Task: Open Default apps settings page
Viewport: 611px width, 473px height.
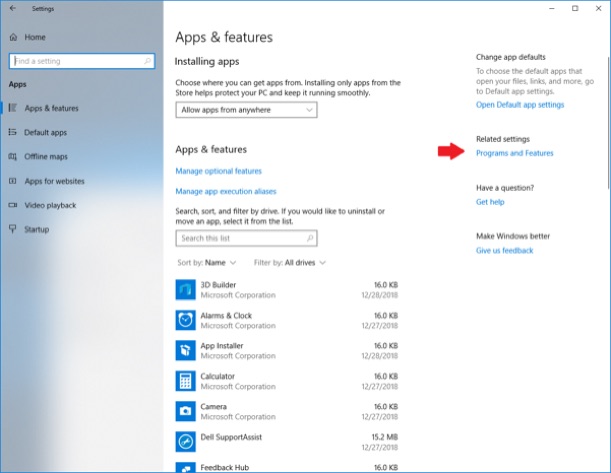Action: [x=46, y=132]
